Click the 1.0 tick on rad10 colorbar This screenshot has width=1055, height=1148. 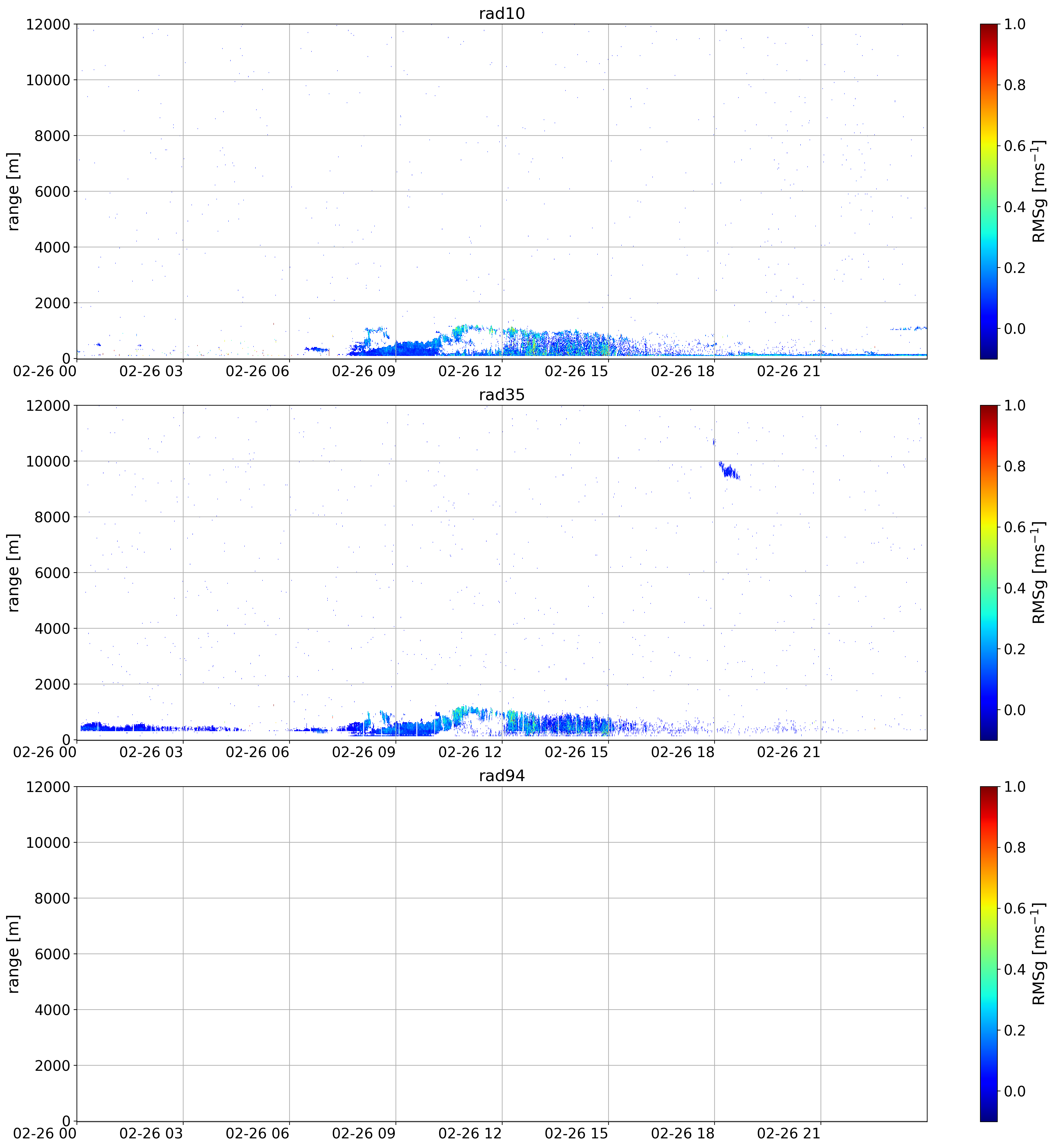pyautogui.click(x=1014, y=24)
